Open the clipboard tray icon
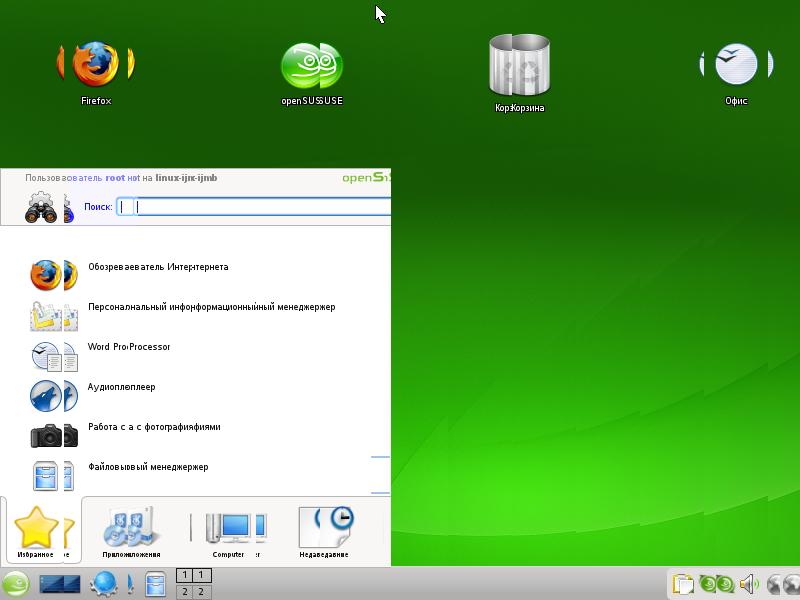The image size is (800, 600). tap(683, 584)
